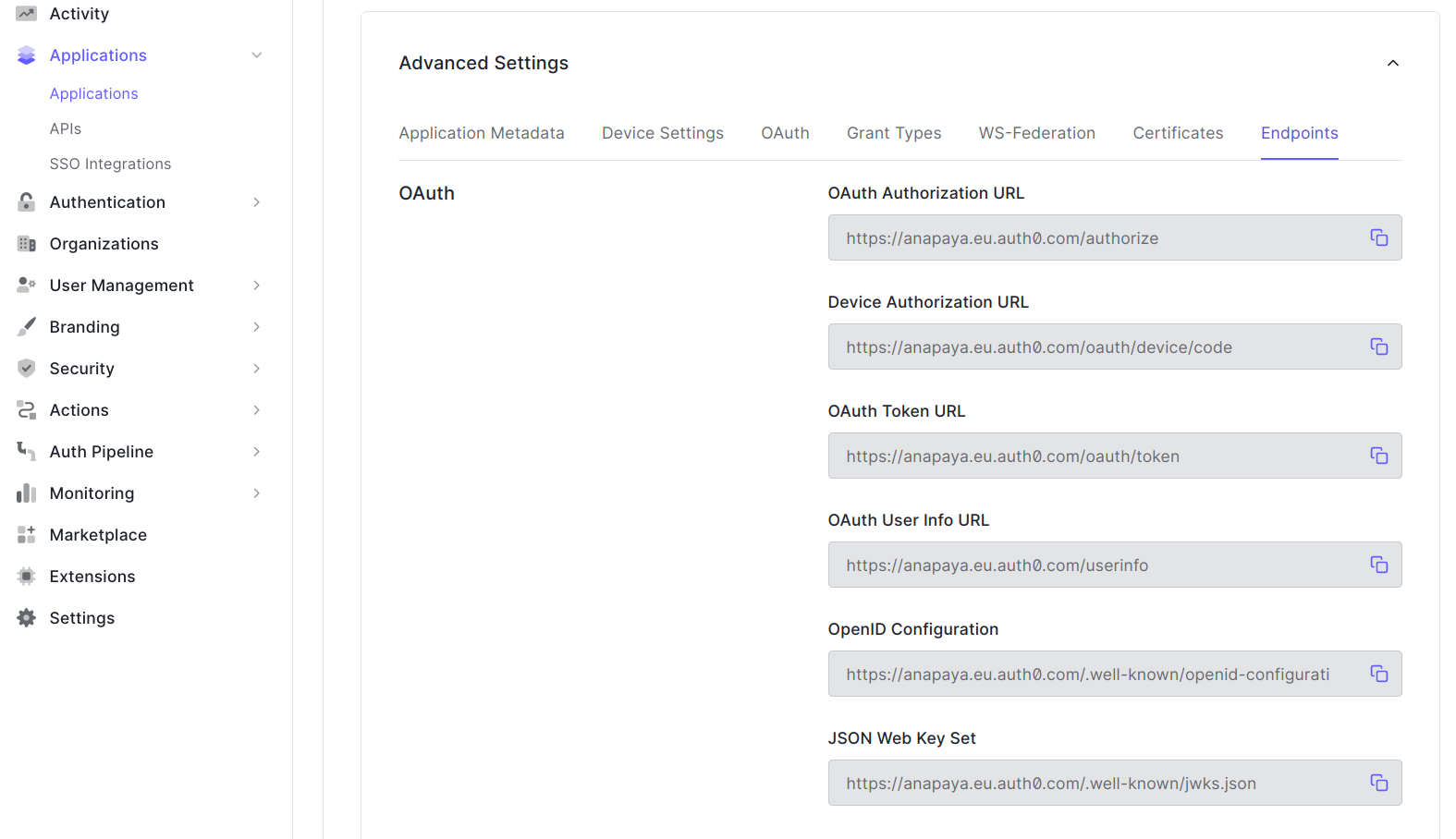Open the APIs sidebar link

[66, 128]
